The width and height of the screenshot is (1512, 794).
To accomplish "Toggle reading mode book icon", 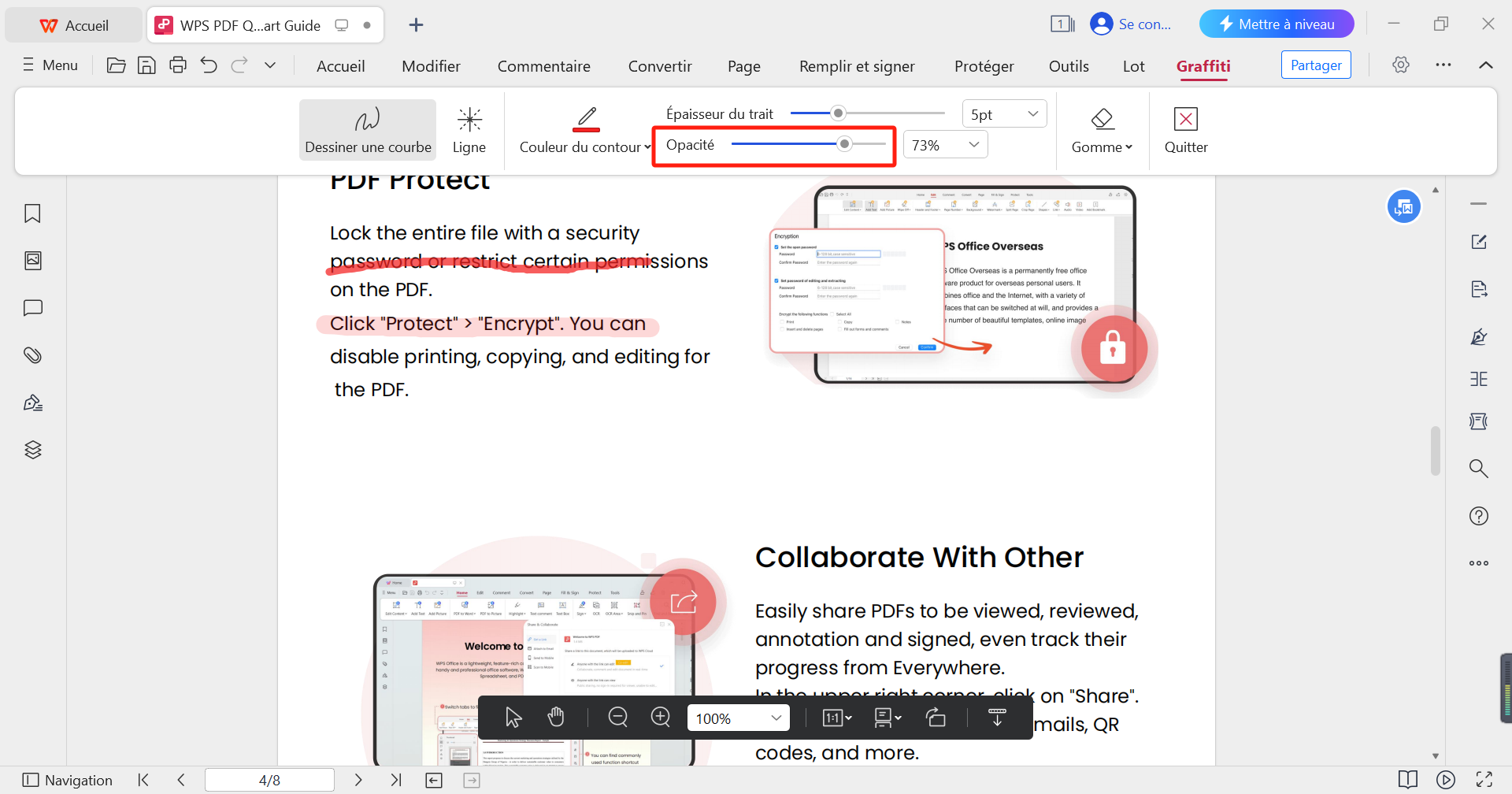I will 1408,780.
